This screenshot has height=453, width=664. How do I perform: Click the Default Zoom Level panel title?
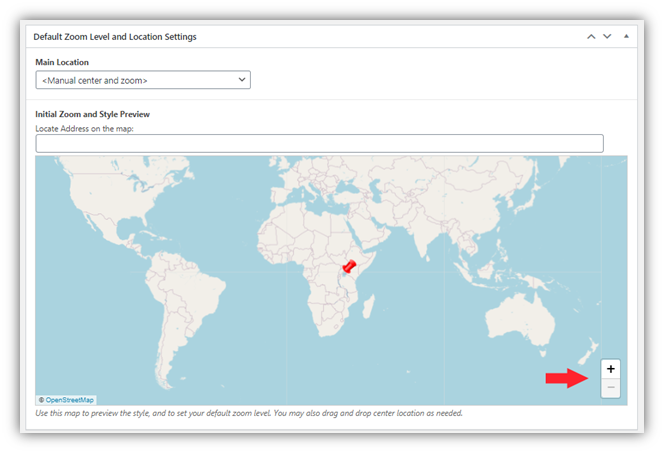[x=115, y=37]
